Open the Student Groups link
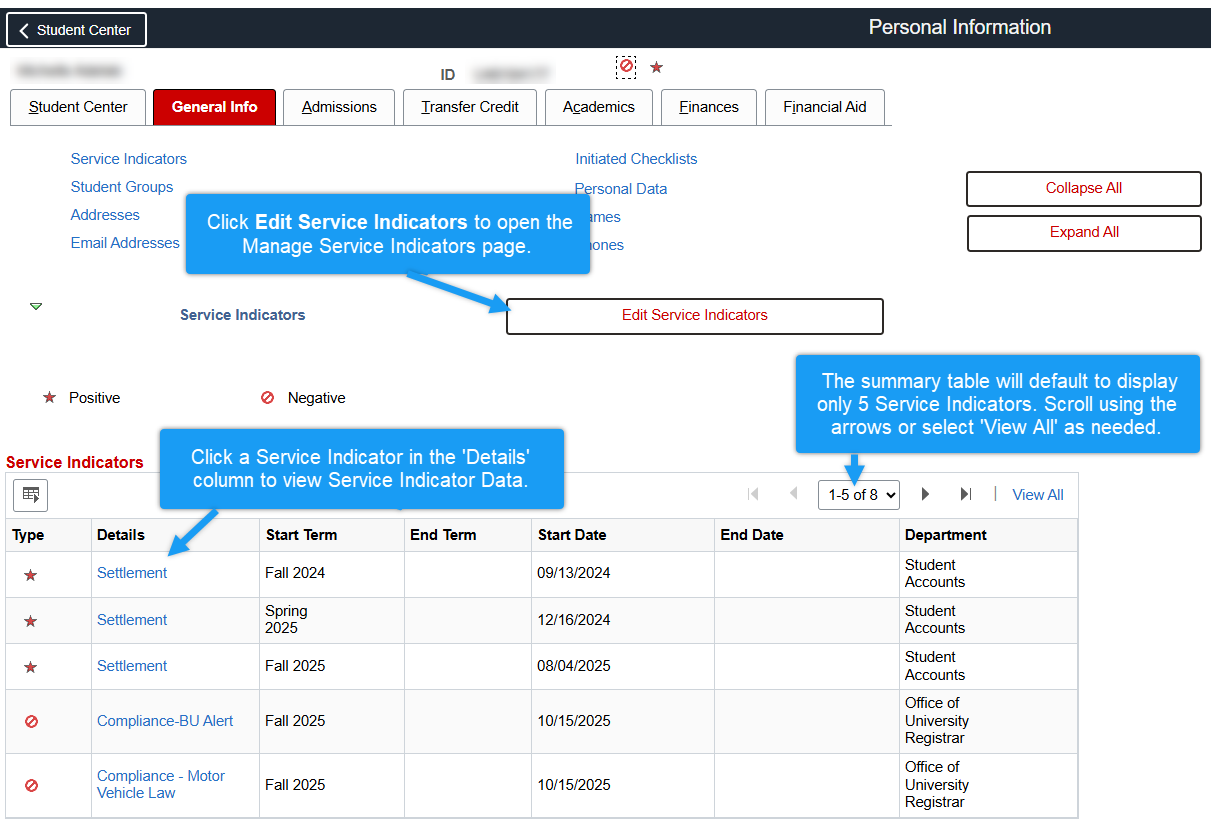 (x=122, y=187)
